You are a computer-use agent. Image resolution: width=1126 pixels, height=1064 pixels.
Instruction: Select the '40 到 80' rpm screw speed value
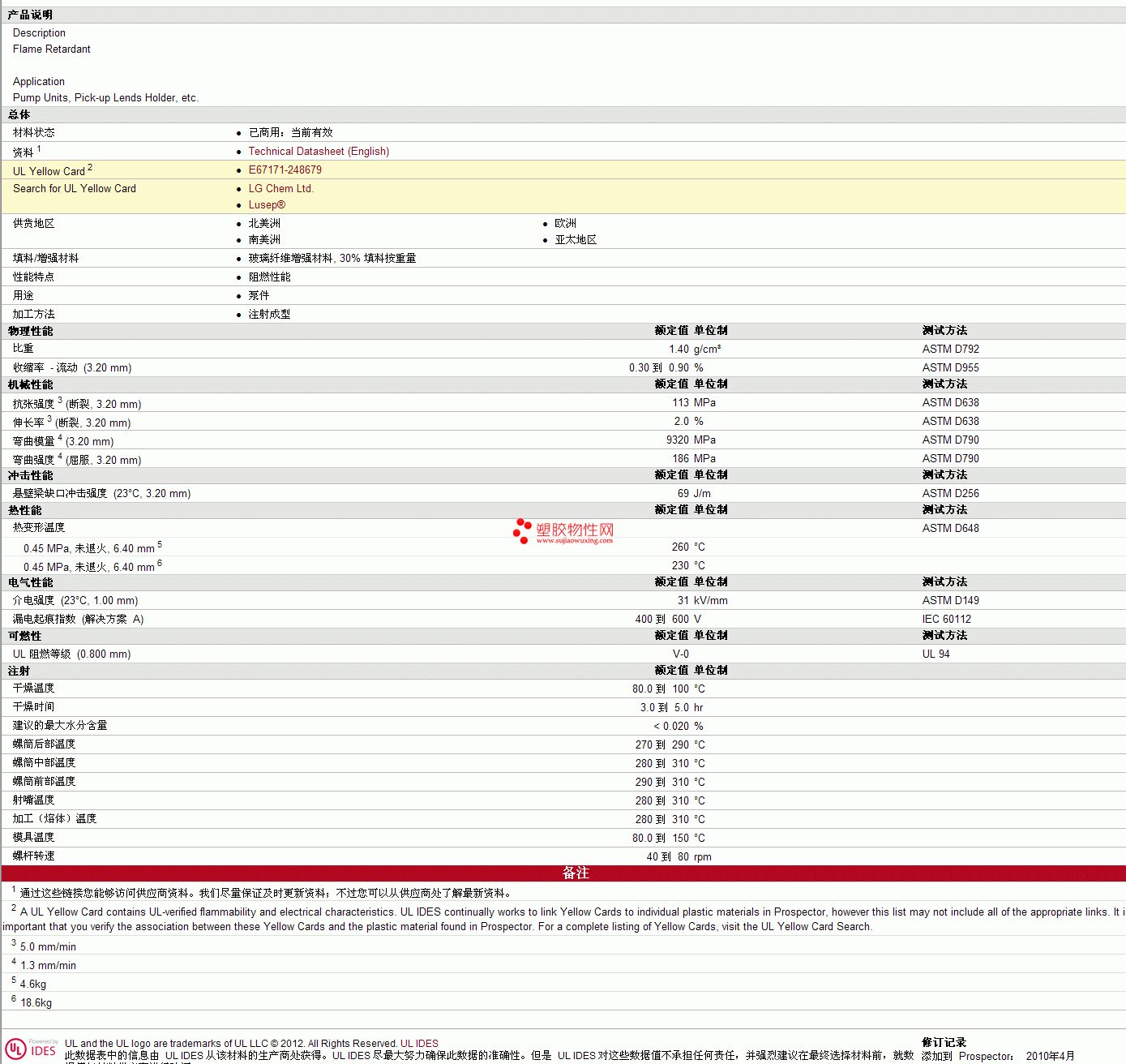(x=668, y=857)
